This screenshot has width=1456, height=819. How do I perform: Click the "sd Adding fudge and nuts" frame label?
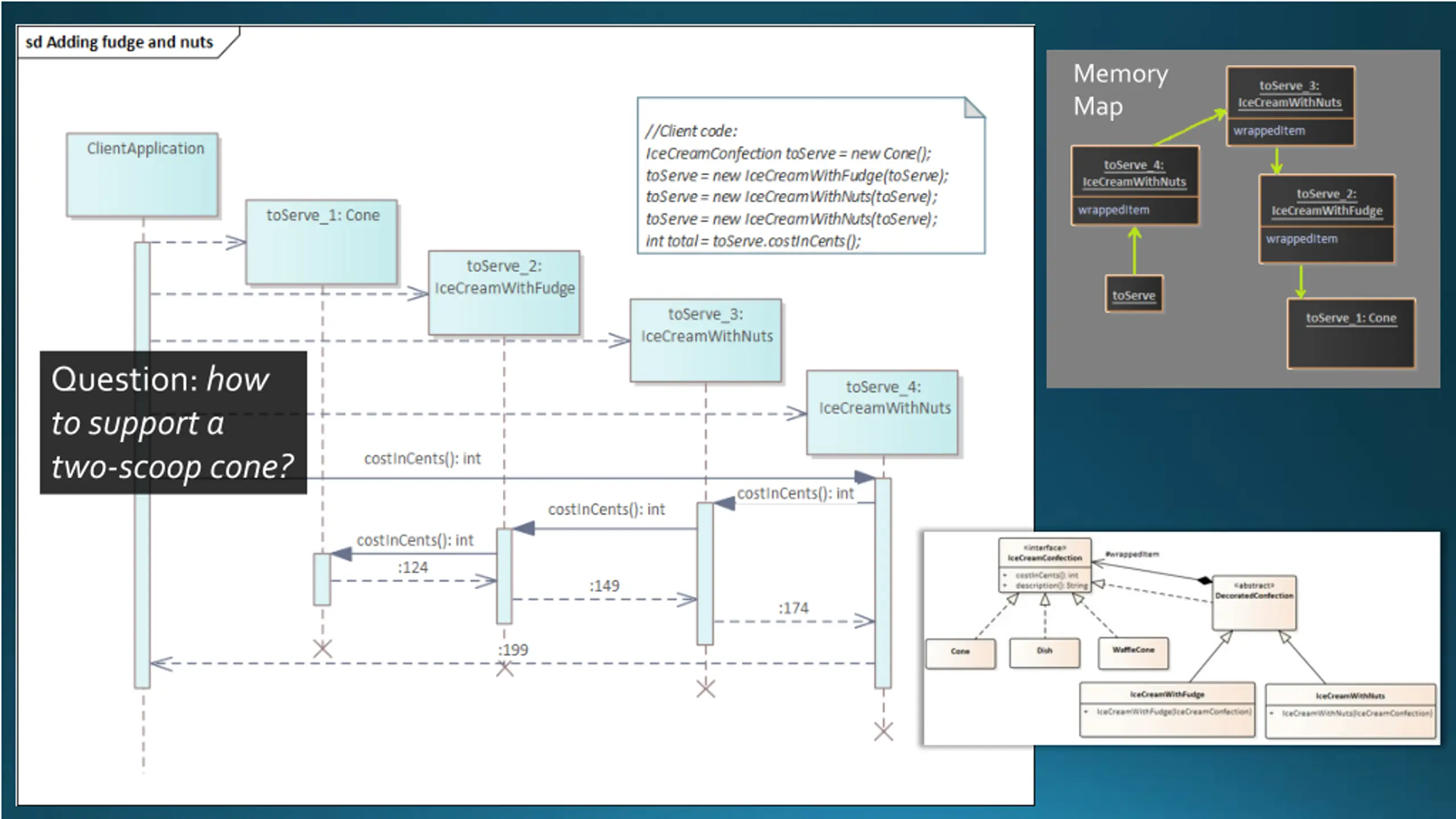(119, 42)
